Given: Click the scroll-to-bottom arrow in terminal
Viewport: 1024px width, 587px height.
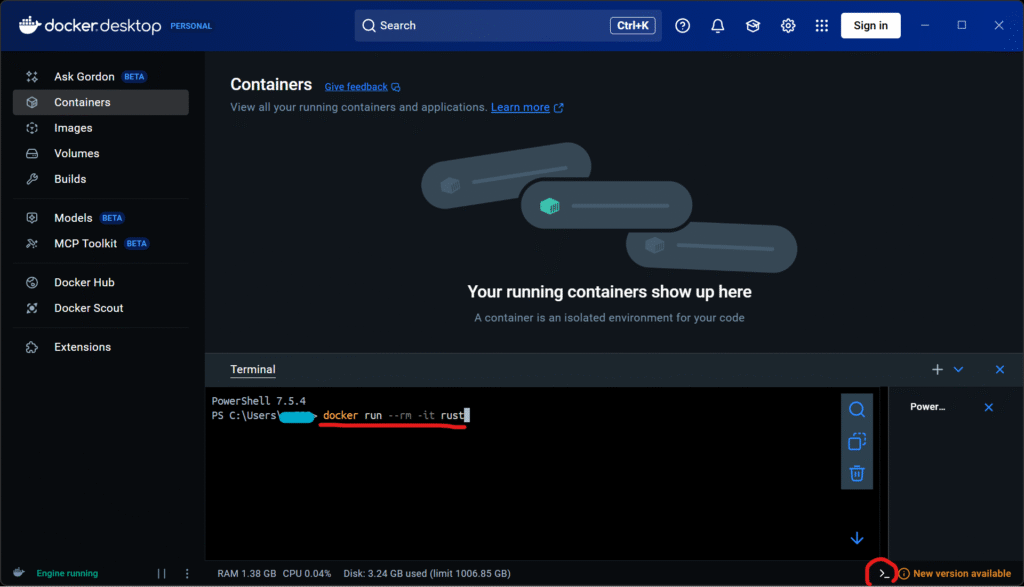Looking at the screenshot, I should [857, 538].
